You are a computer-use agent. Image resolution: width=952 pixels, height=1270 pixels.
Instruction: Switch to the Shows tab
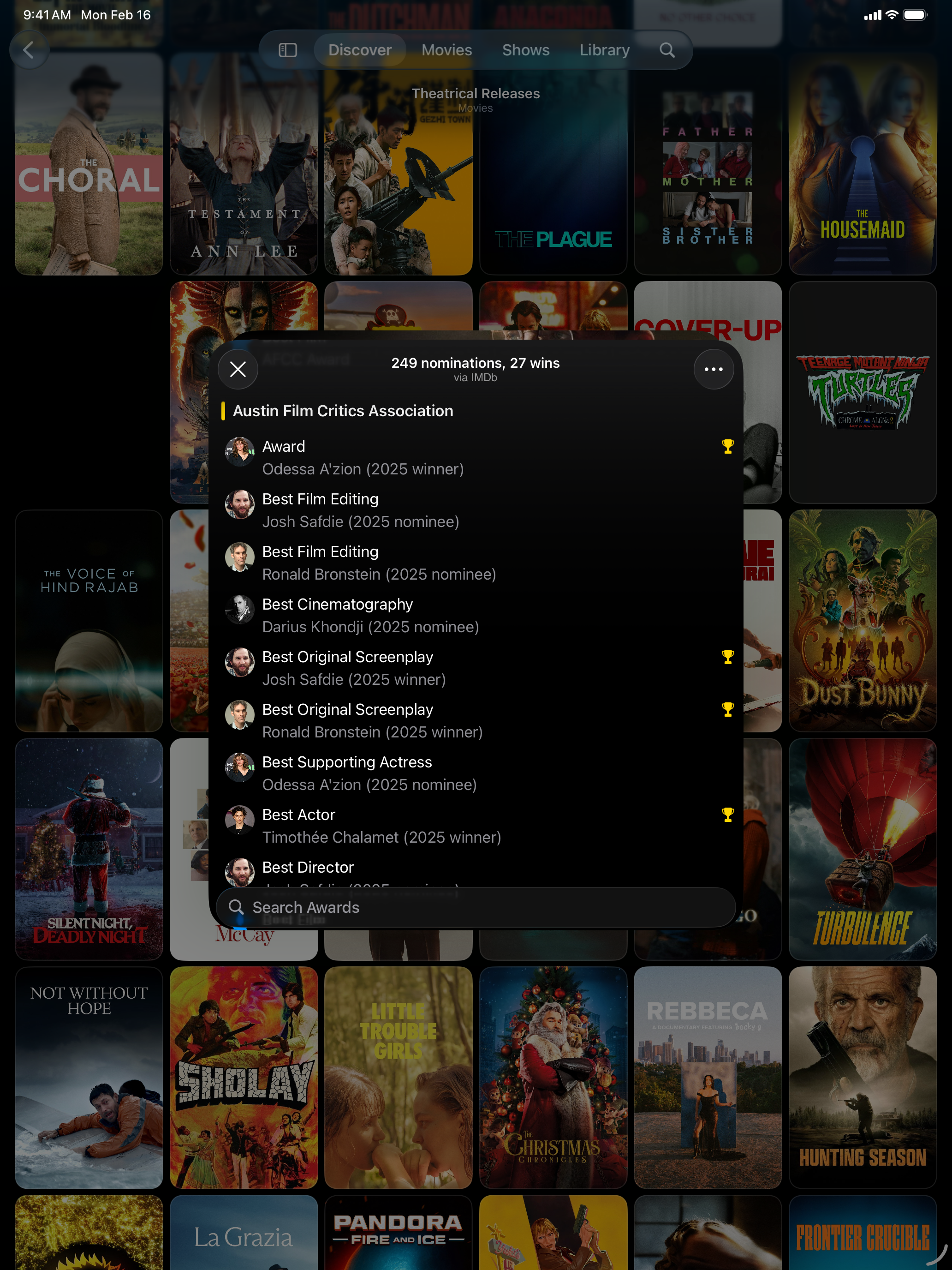tap(526, 50)
